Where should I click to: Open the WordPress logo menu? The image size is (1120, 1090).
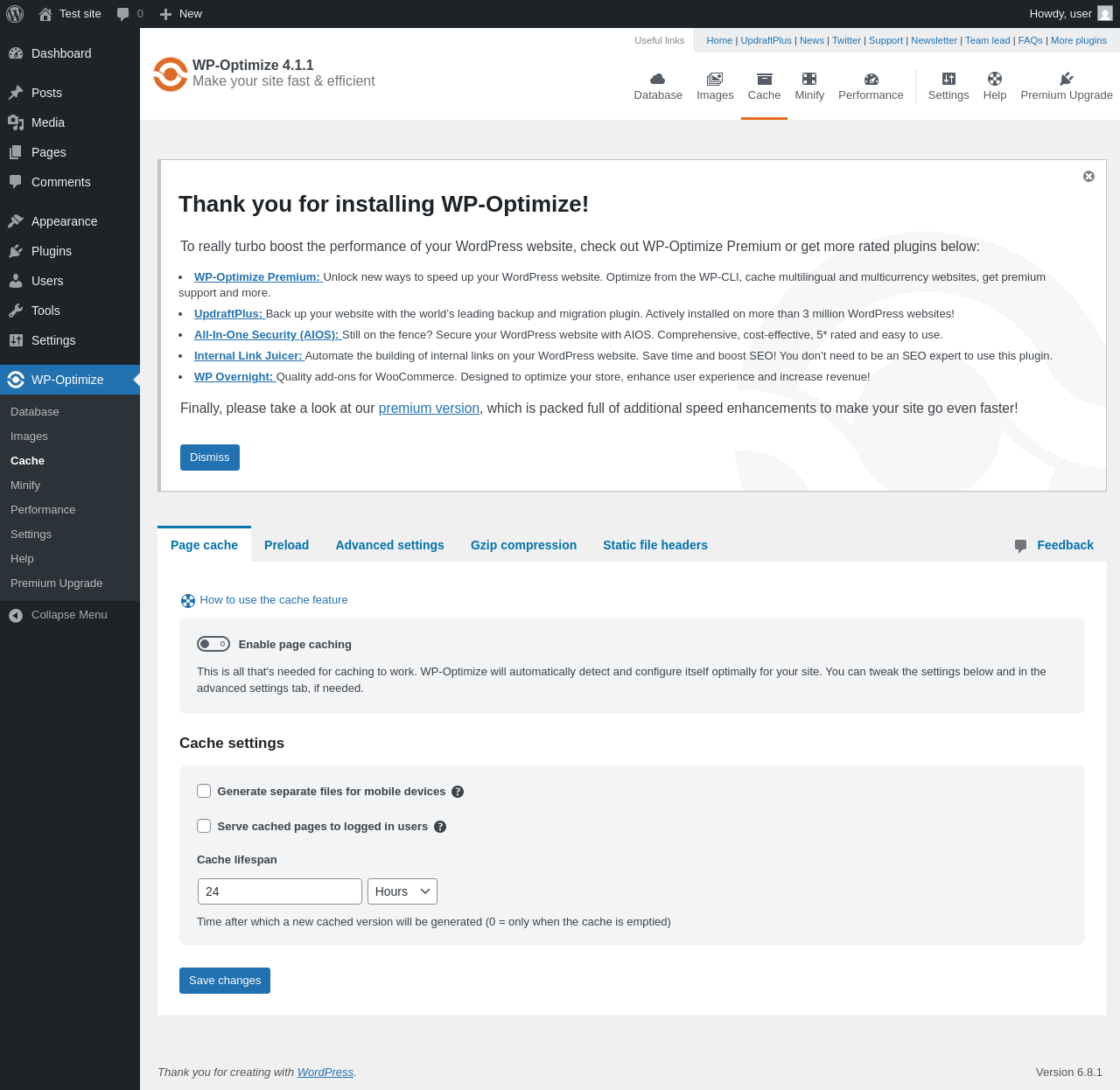pos(15,14)
